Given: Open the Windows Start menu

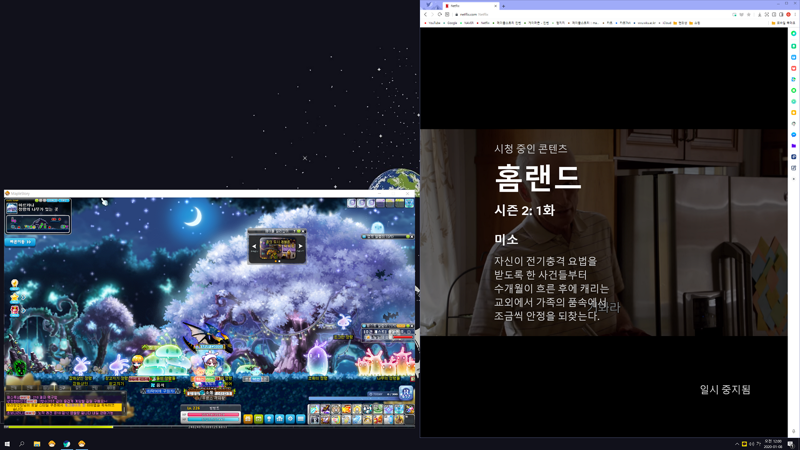Looking at the screenshot, I should click(x=7, y=444).
